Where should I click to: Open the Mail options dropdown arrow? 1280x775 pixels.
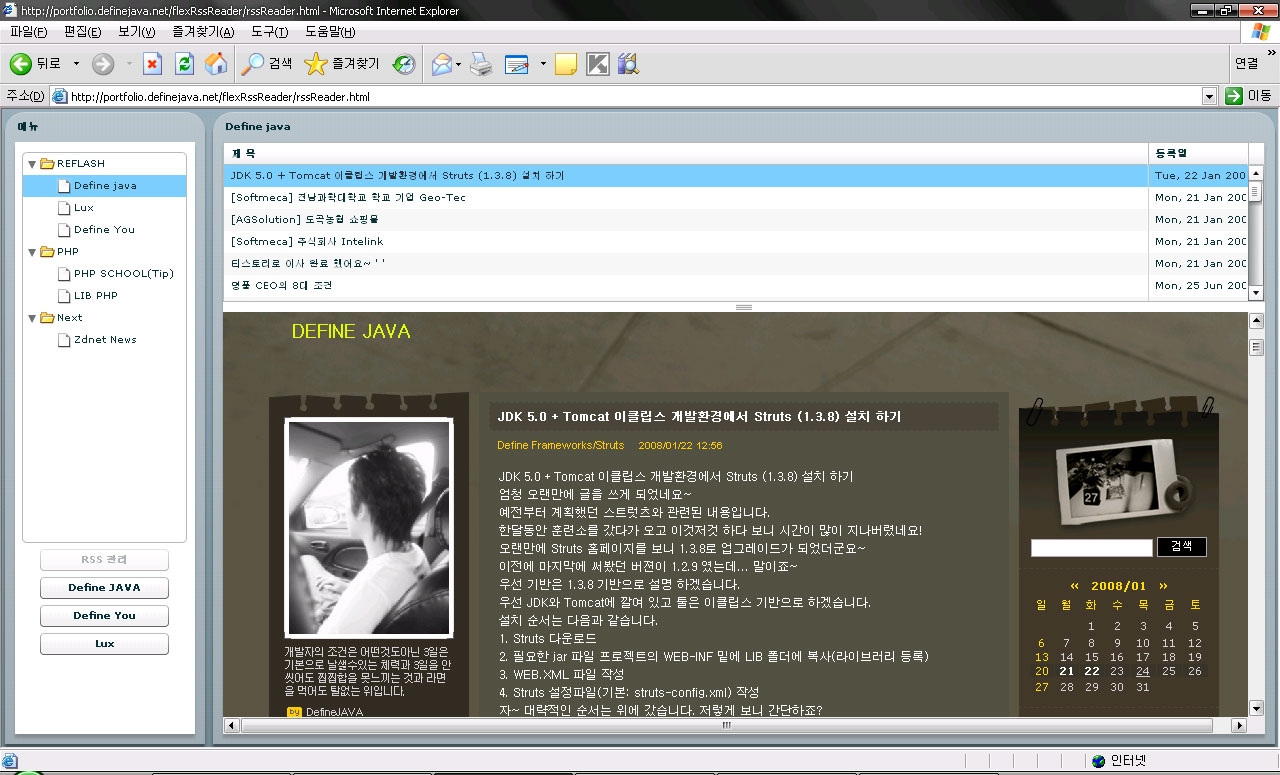[x=459, y=64]
